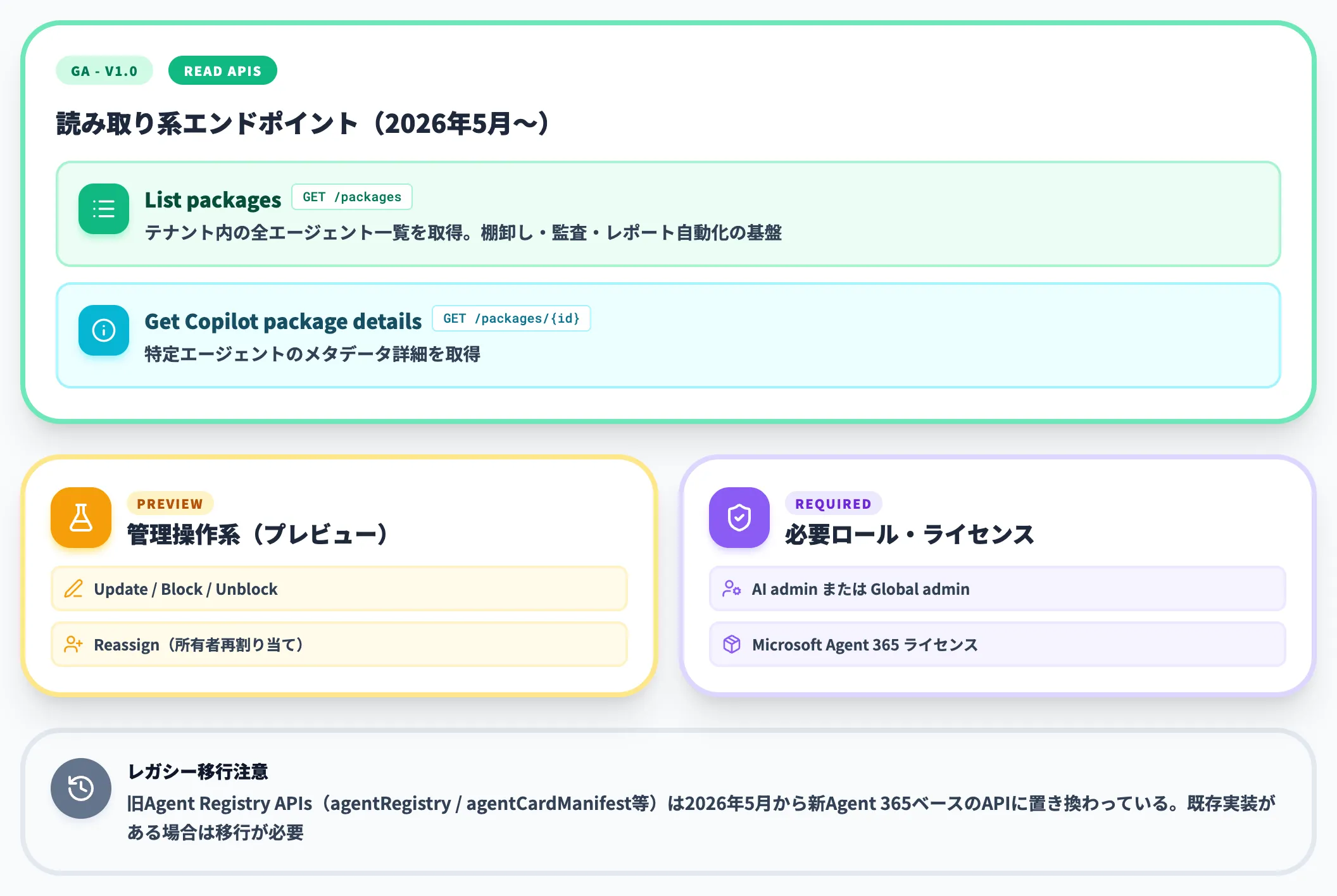Click the テナント内の全エージェント一覧を取得 description
Screen dimensions: 1337x896
(x=463, y=233)
